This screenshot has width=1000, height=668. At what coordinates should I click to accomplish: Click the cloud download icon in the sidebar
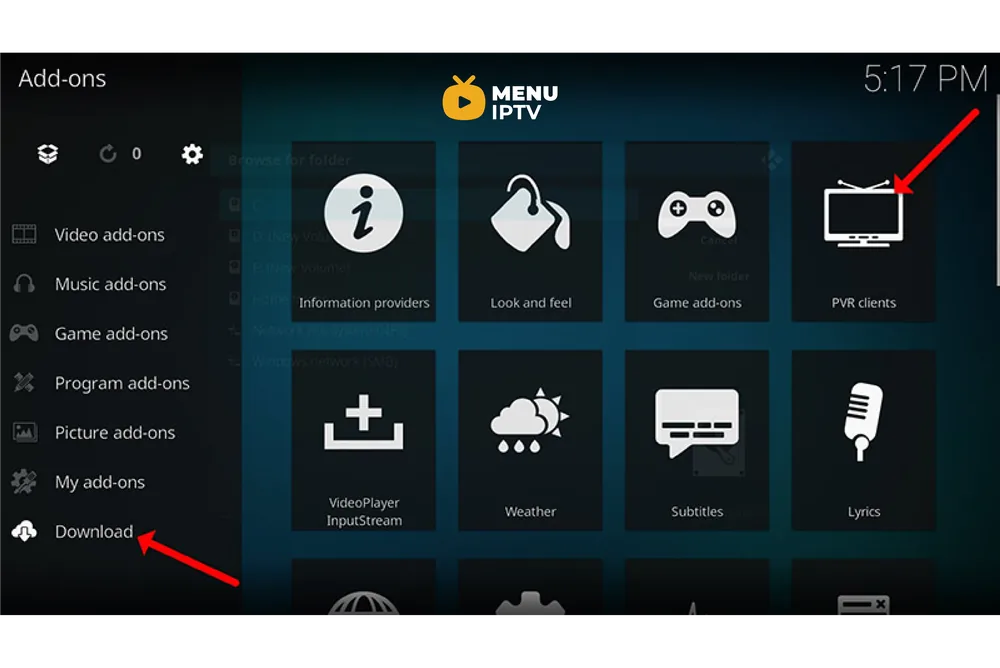click(x=24, y=531)
